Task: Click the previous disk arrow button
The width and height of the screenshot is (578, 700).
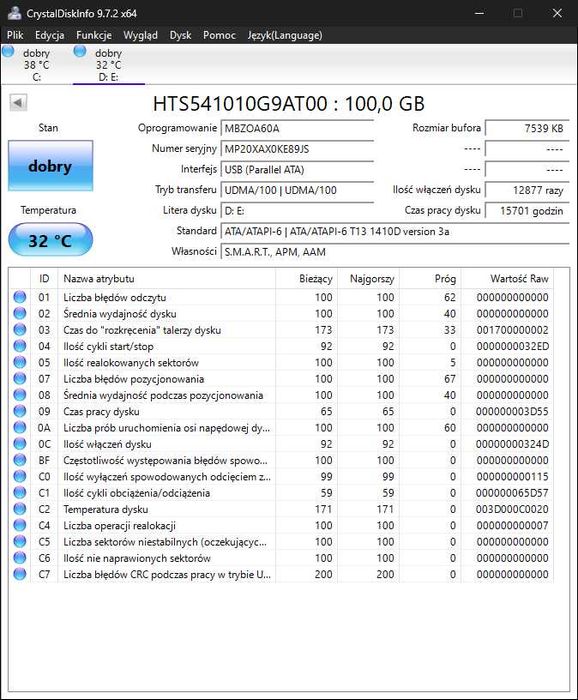Action: pyautogui.click(x=18, y=103)
